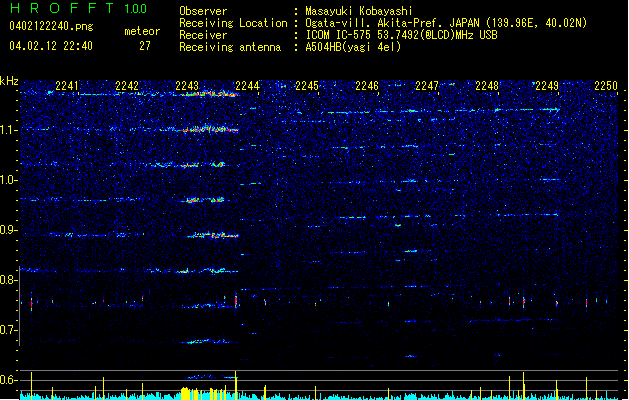This screenshot has width=629, height=400.
Task: Click the 0.6 kHz axis label
Action: coord(9,380)
